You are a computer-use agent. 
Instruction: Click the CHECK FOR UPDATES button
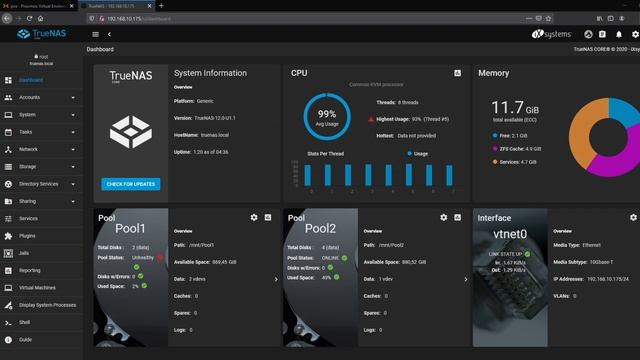coord(131,184)
